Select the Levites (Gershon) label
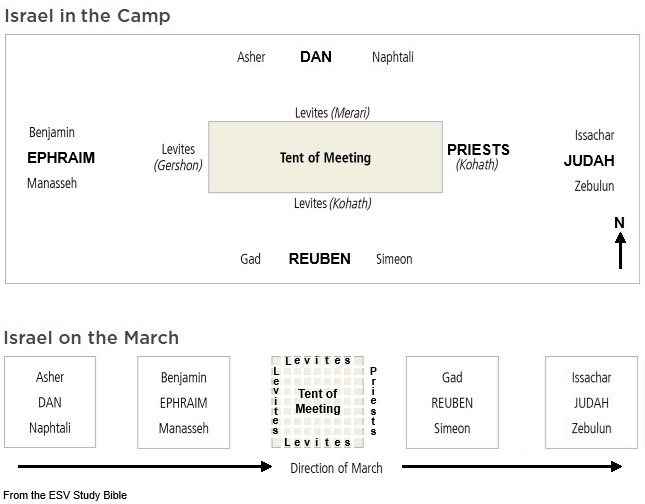The width and height of the screenshot is (645, 504). click(x=179, y=157)
